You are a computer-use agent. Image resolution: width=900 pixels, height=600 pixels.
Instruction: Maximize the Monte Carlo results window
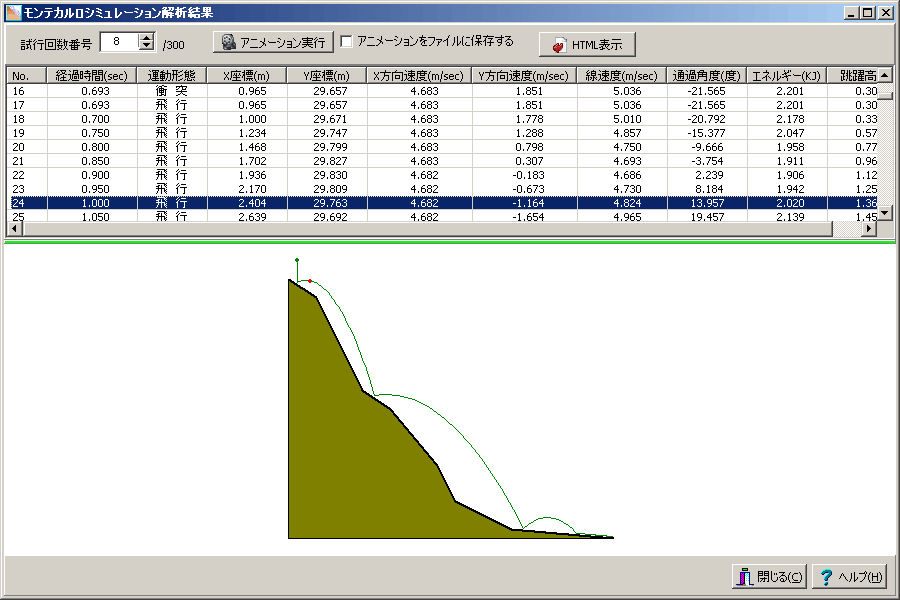click(867, 13)
